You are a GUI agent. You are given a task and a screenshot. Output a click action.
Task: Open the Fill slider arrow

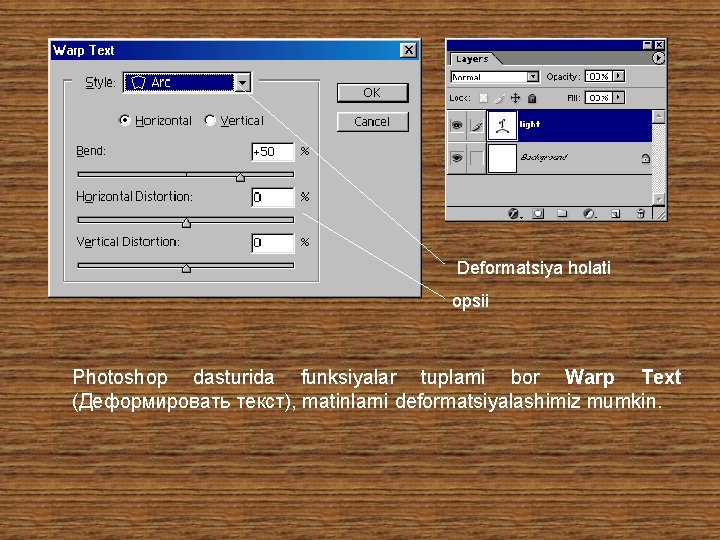pyautogui.click(x=619, y=97)
